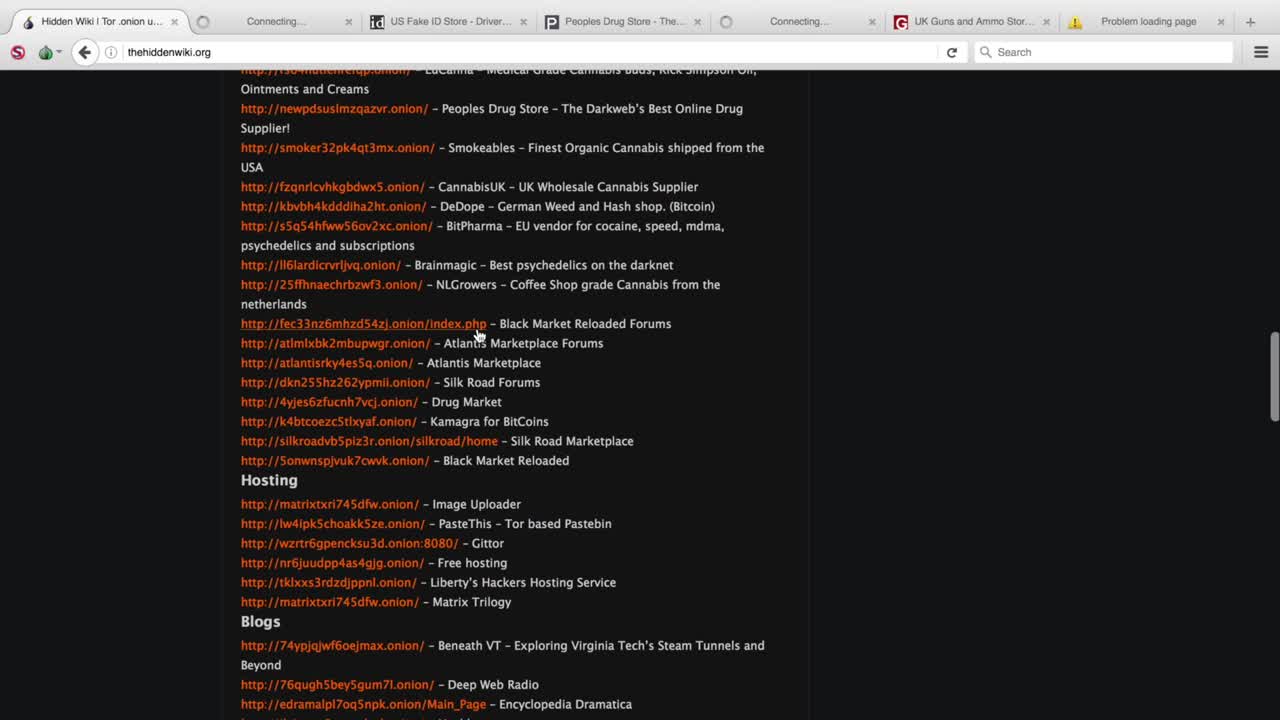Click the reload page icon

(x=952, y=52)
